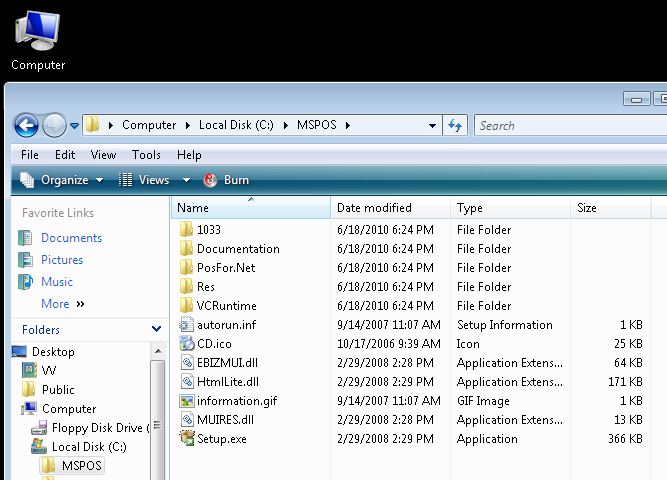The image size is (667, 480).
Task: Select the 1033 folder icon
Action: coord(186,229)
